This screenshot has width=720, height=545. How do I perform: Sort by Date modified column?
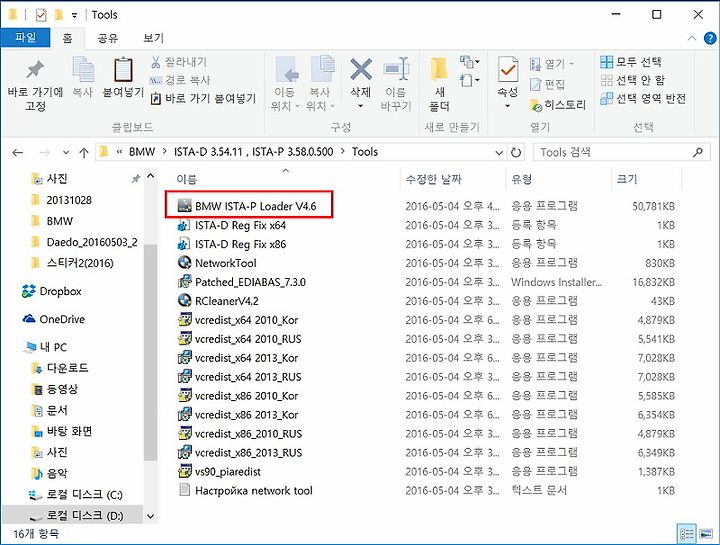(433, 179)
